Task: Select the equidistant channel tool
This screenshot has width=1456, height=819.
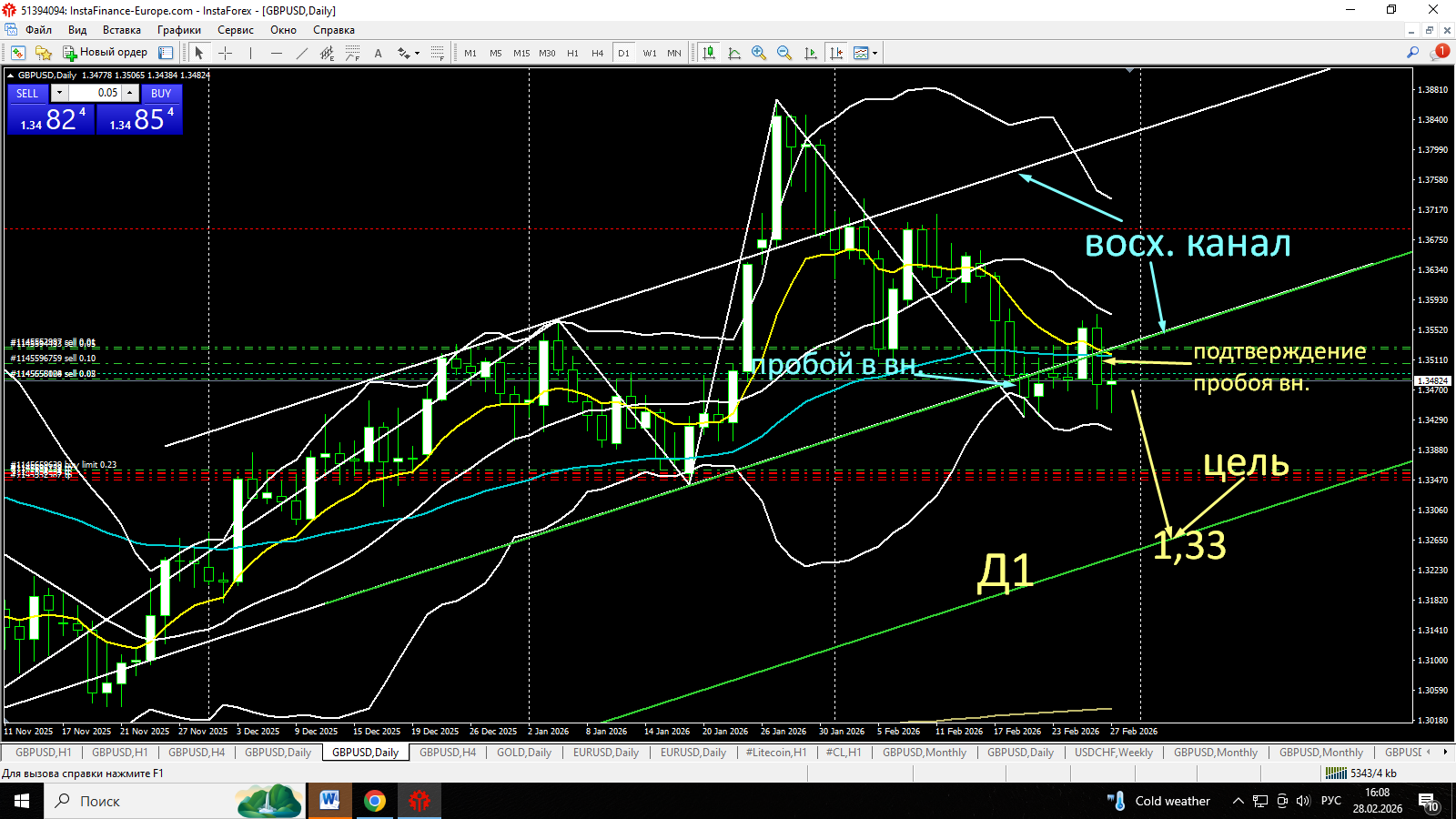Action: (x=327, y=53)
